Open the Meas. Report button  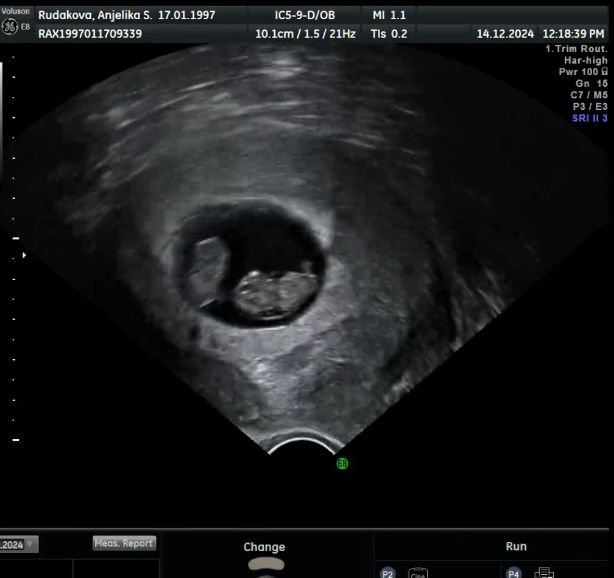(x=124, y=543)
